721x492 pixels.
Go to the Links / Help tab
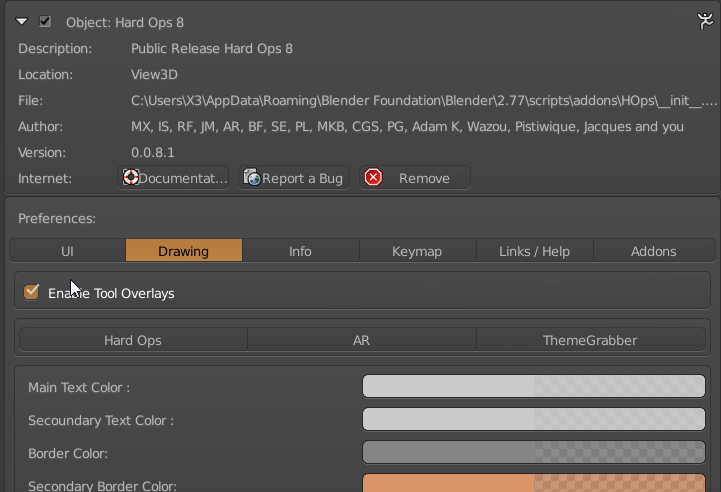(534, 251)
